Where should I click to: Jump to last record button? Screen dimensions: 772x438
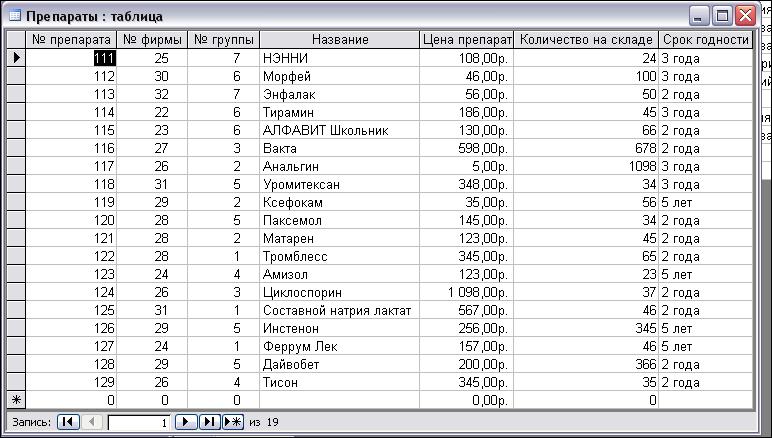(210, 422)
